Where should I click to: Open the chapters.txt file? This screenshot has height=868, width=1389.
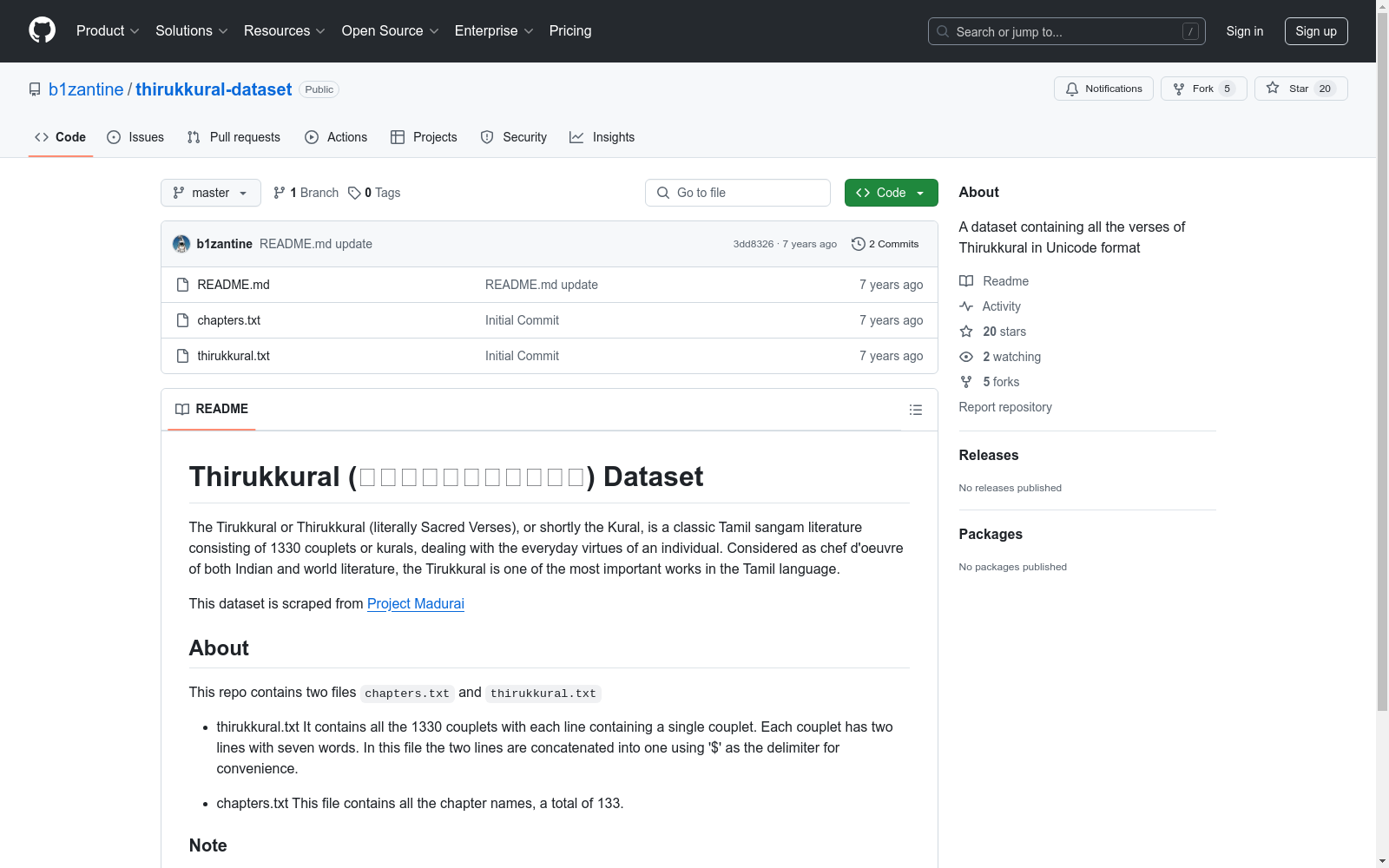[229, 320]
